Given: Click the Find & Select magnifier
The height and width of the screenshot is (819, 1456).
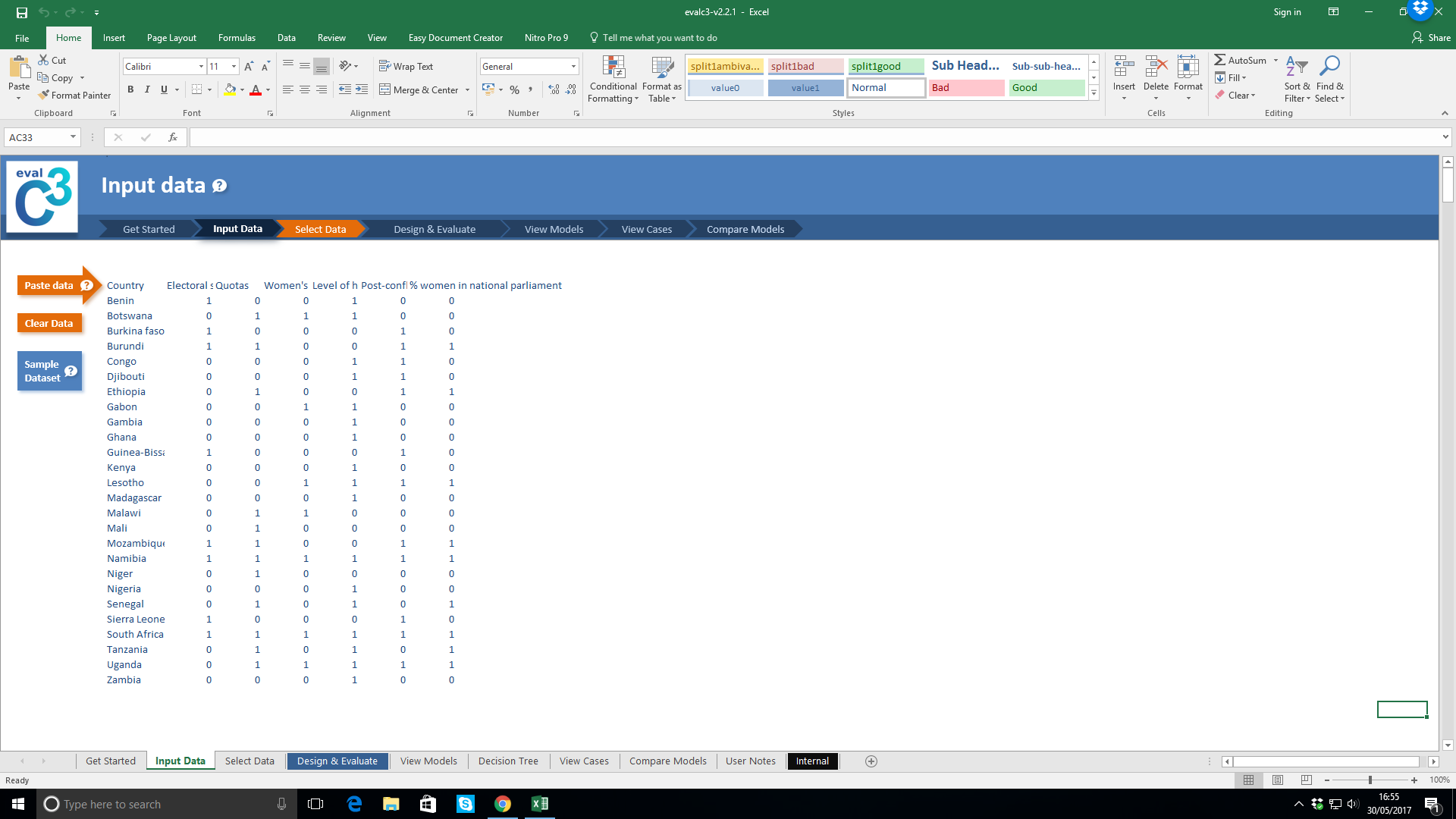Looking at the screenshot, I should tap(1329, 79).
